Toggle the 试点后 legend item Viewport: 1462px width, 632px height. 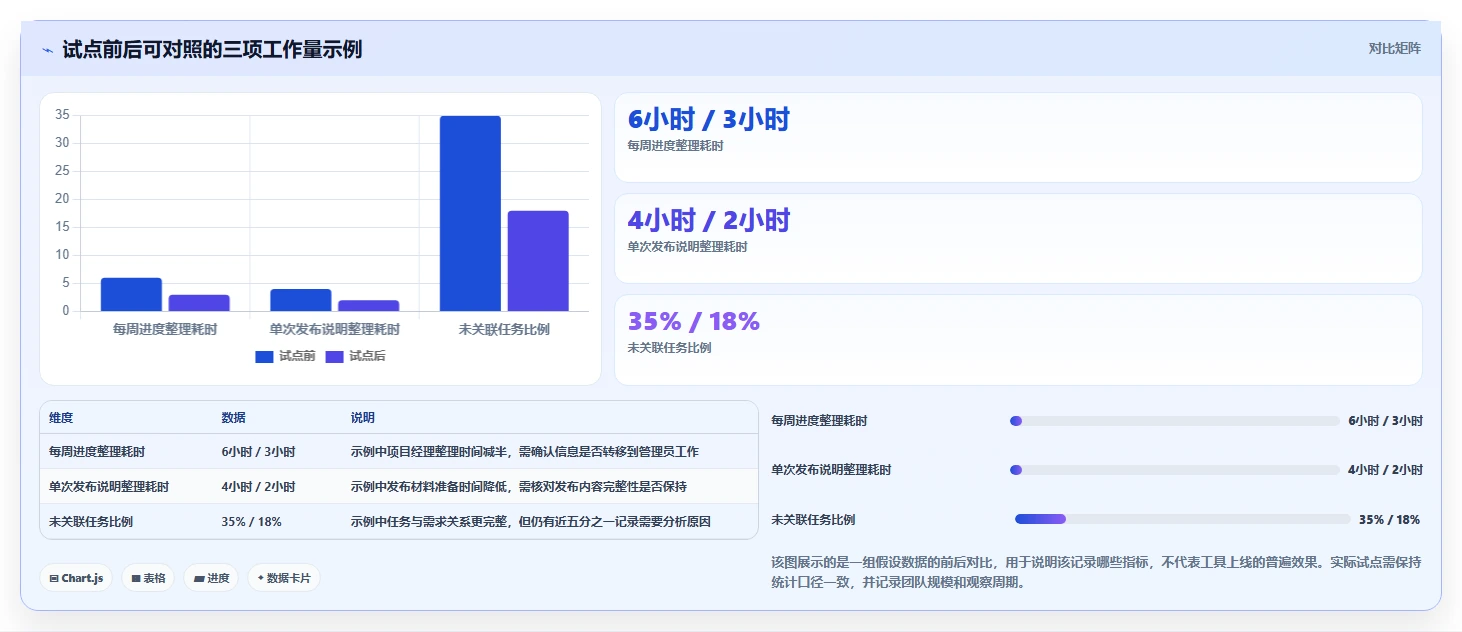click(355, 356)
